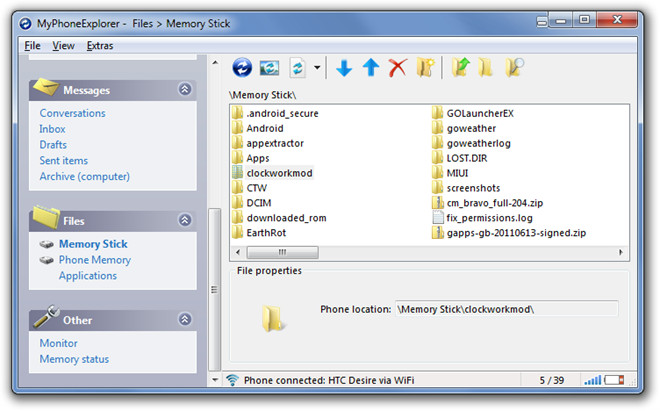Click the plain folder toolbar icon
The width and height of the screenshot is (660, 411).
tap(485, 67)
